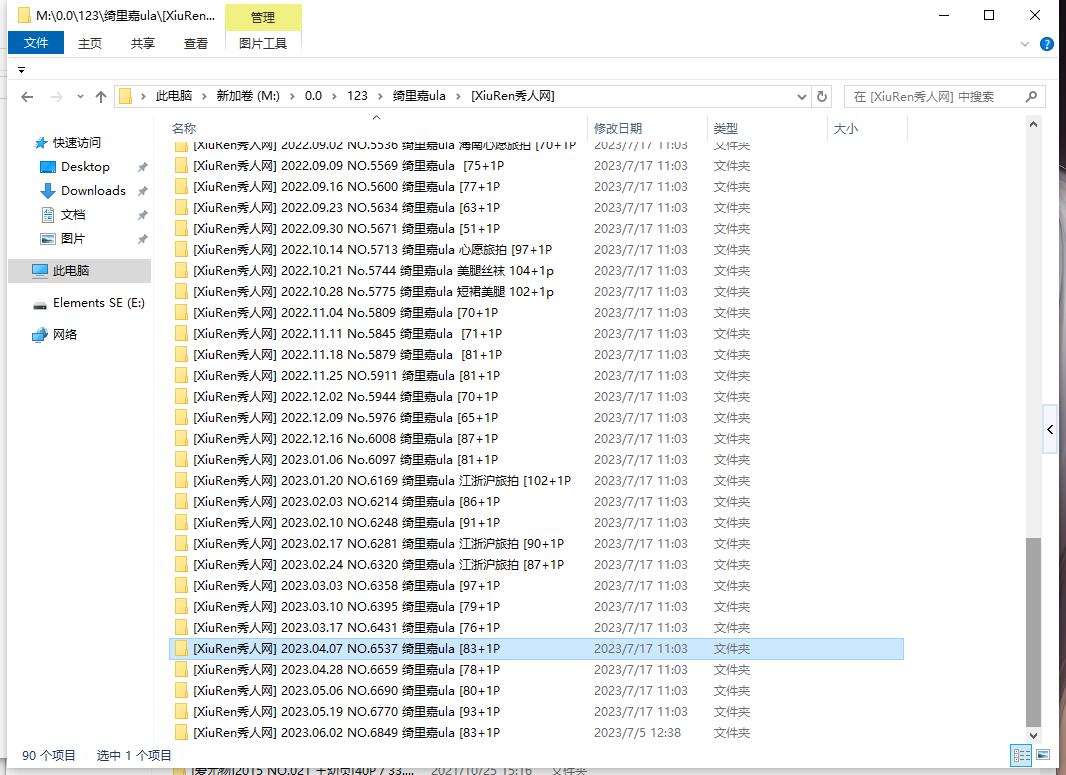The height and width of the screenshot is (775, 1066).
Task: Click the folder icon of NO.6537 row
Action: [x=181, y=649]
